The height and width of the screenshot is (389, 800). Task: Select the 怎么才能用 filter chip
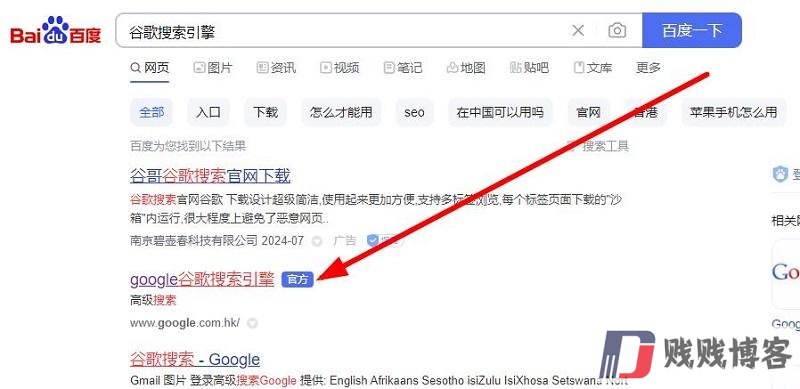(x=341, y=112)
